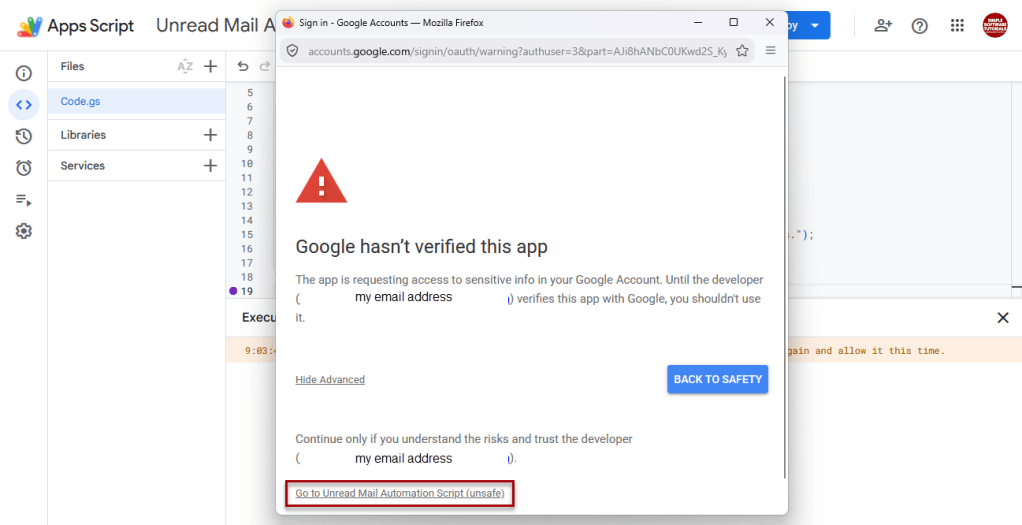Share project with add-person icon

point(883,25)
